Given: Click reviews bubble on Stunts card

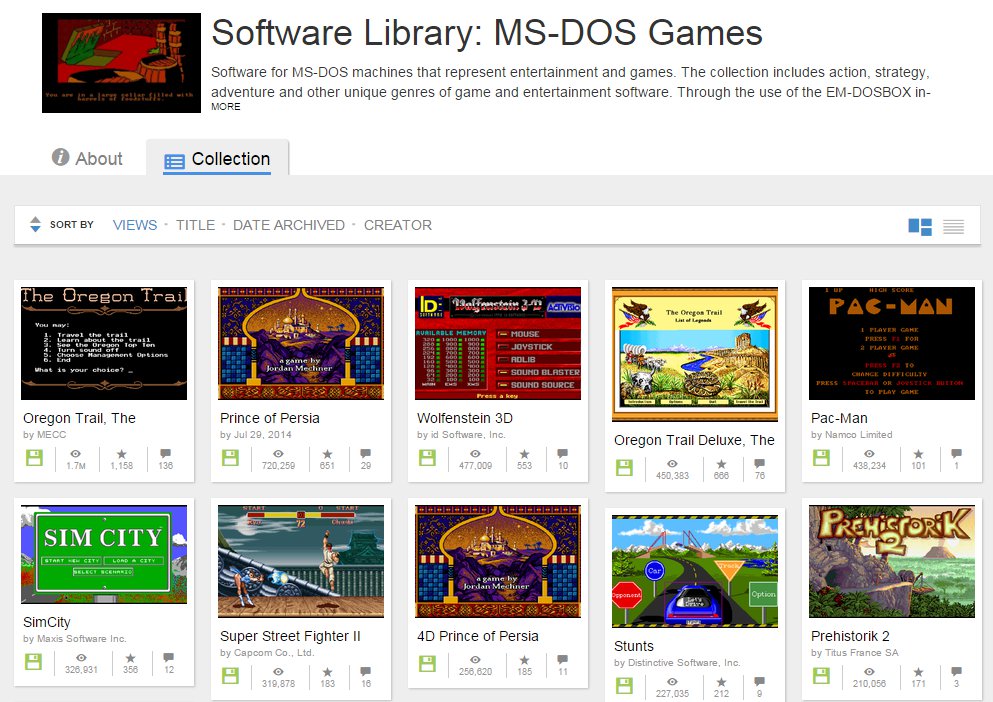Looking at the screenshot, I should [x=759, y=682].
